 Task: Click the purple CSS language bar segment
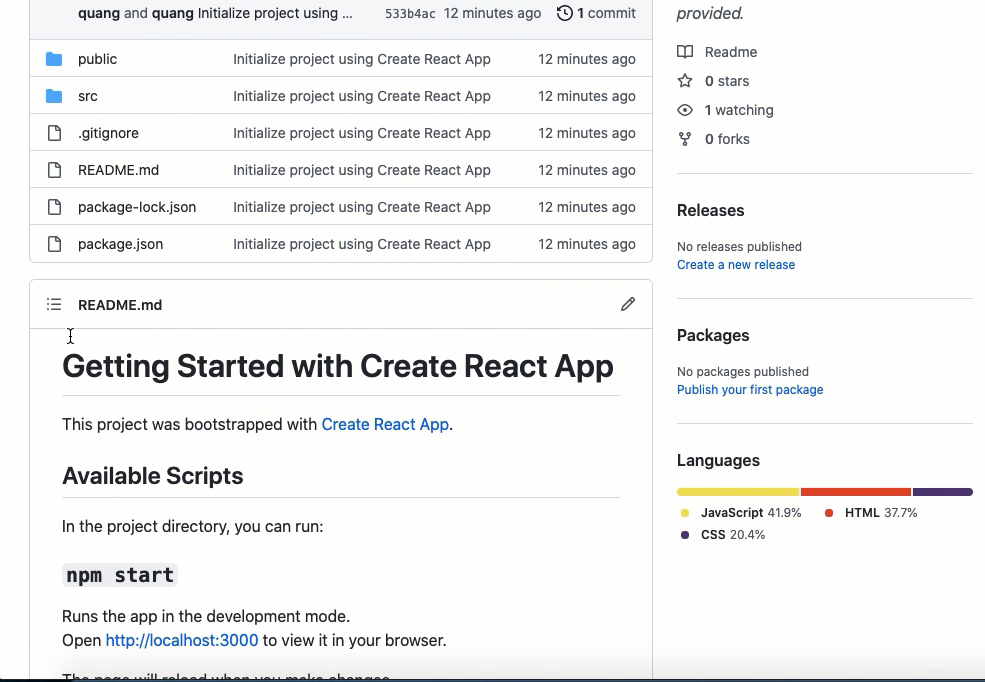click(x=942, y=492)
